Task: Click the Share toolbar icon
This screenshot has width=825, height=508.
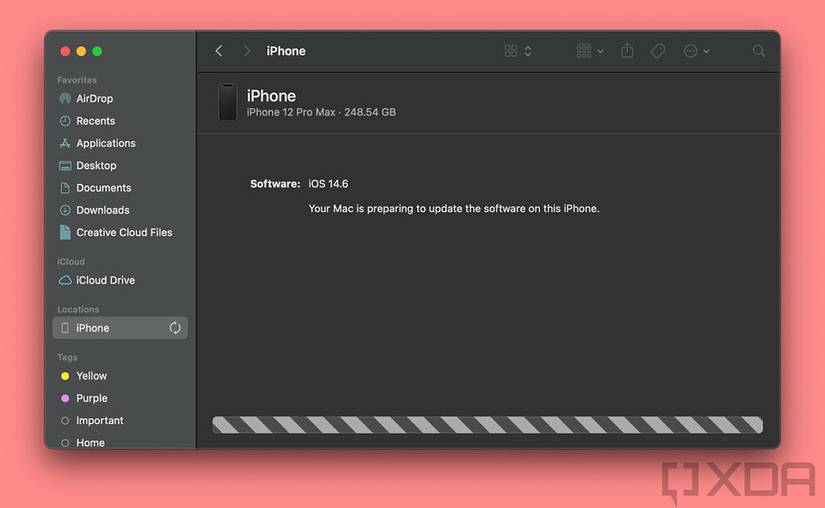Action: [x=627, y=51]
